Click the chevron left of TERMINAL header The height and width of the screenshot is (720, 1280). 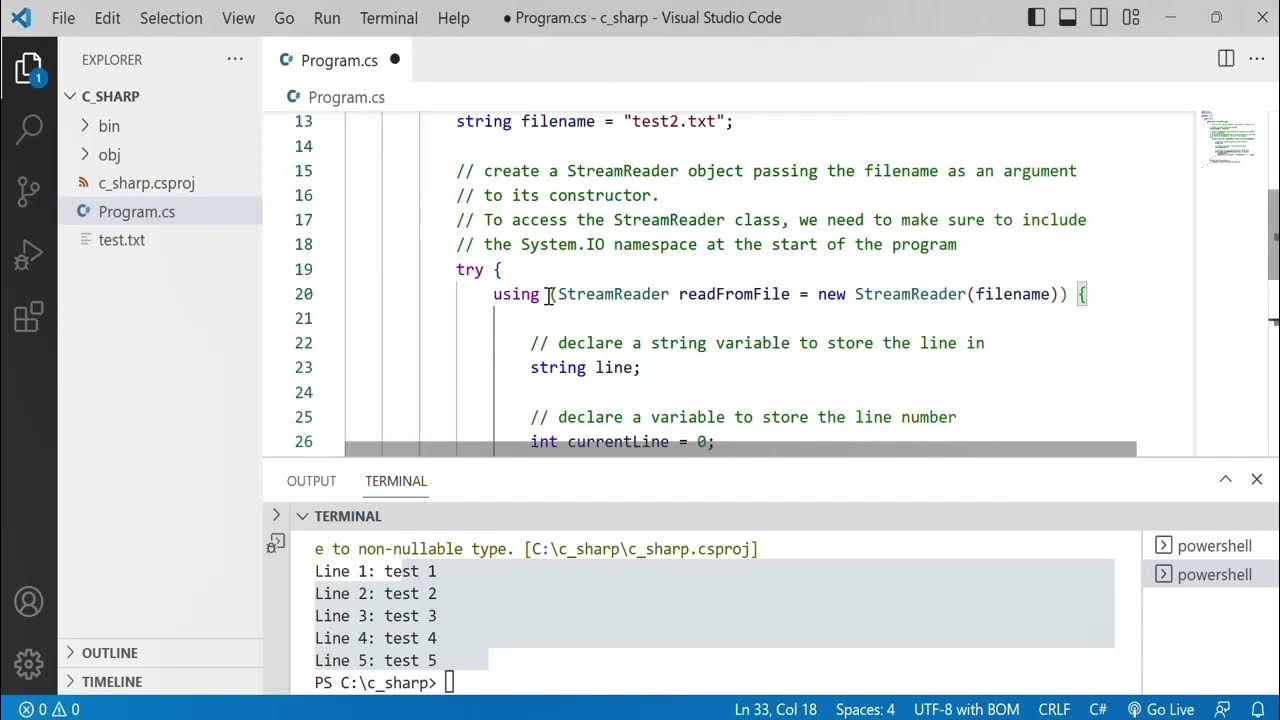[x=277, y=515]
